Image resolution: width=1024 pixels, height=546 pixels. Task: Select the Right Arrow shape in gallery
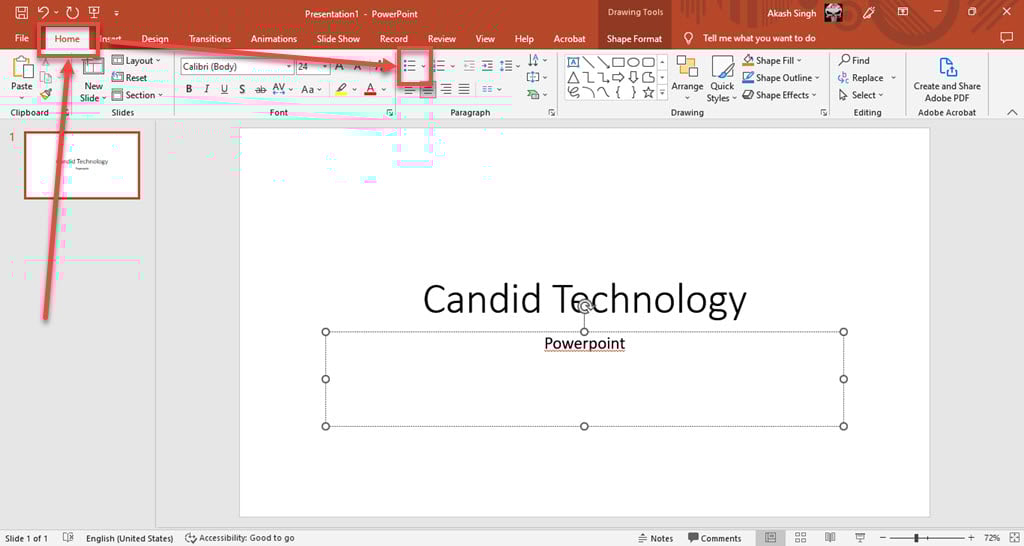click(x=618, y=78)
